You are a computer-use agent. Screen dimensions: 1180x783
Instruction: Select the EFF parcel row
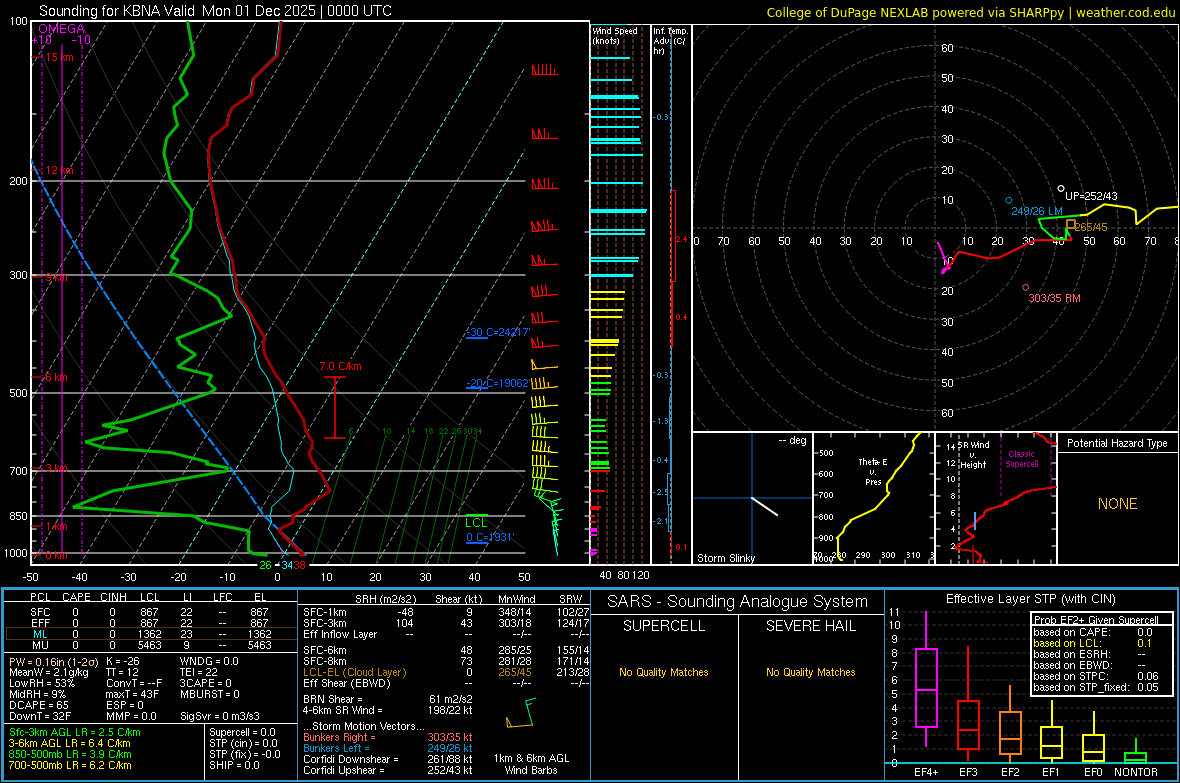[x=149, y=623]
